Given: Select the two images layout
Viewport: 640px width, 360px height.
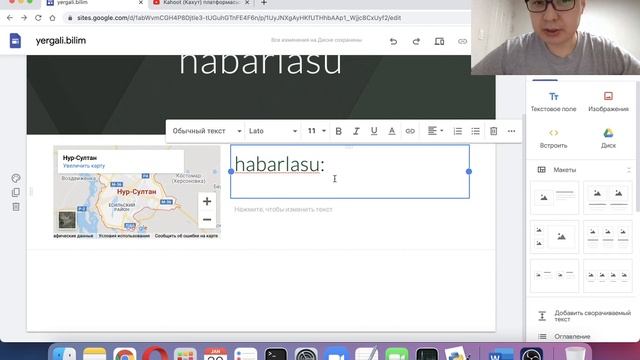Looking at the screenshot, I should [608, 198].
